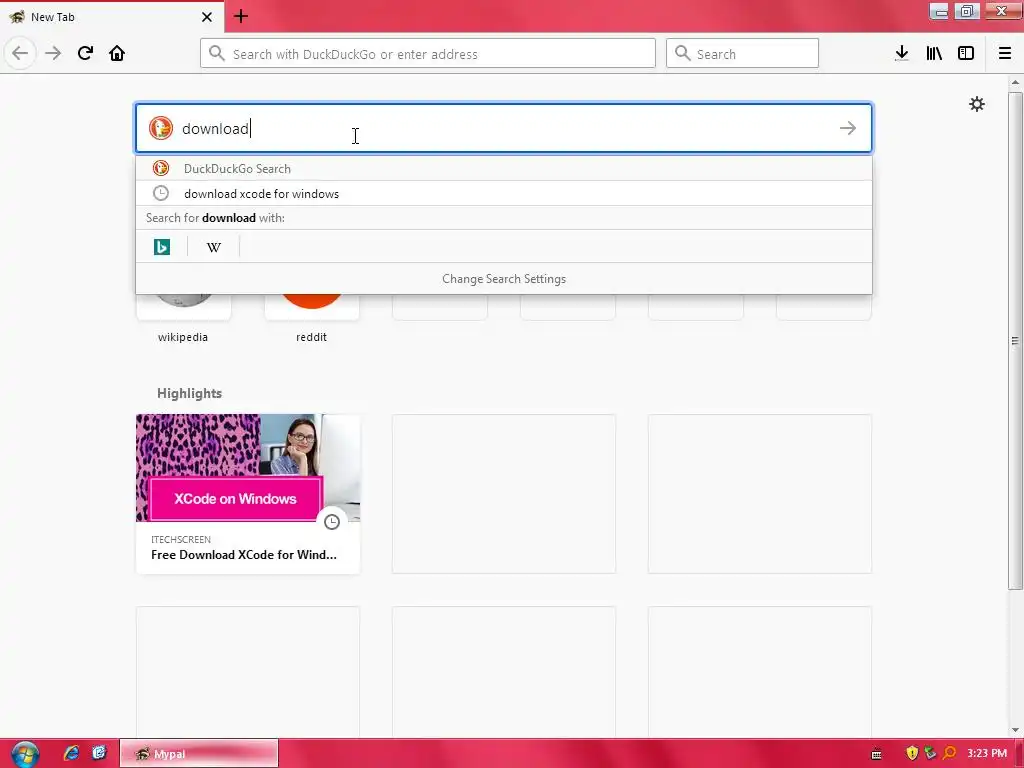Open Change Search Settings
The image size is (1024, 768).
pos(504,279)
